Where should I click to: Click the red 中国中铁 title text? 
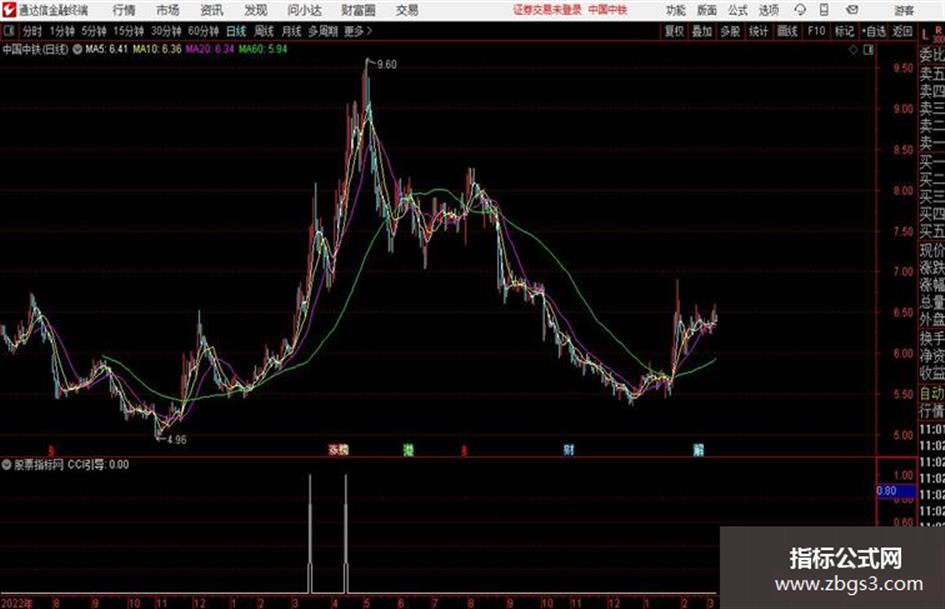tap(608, 10)
